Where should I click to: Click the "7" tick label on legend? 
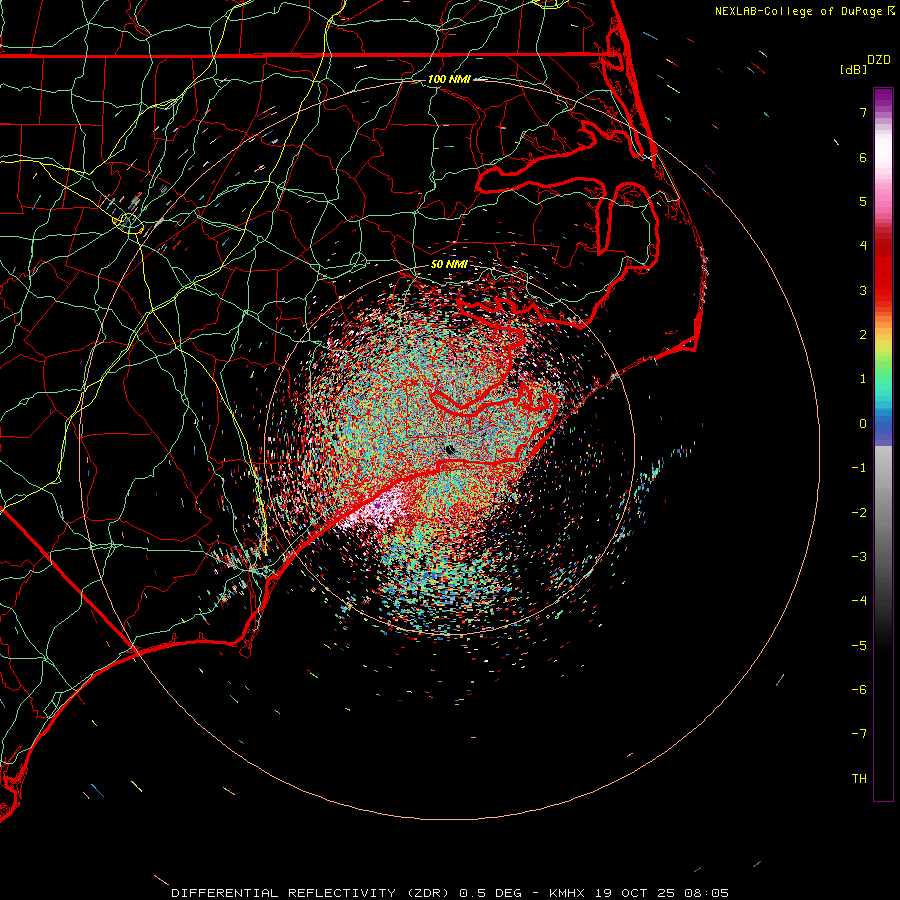(x=863, y=112)
